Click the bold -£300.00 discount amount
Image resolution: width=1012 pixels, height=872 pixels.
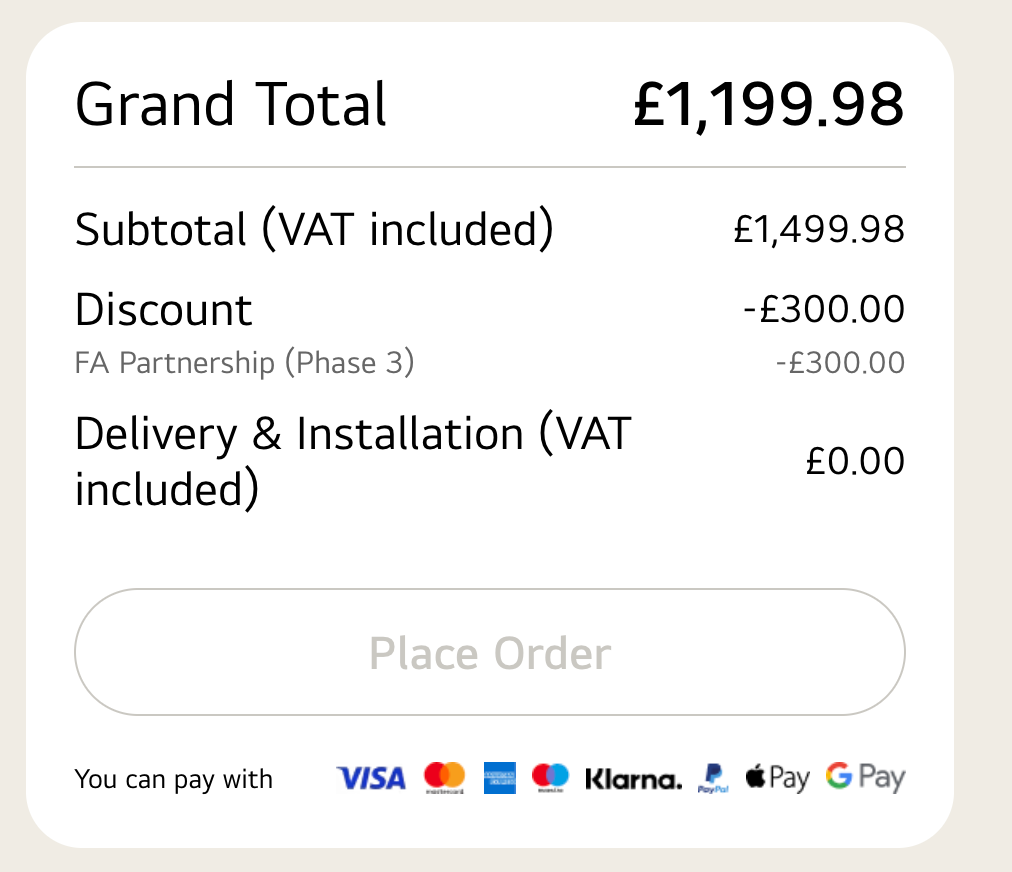click(x=824, y=309)
